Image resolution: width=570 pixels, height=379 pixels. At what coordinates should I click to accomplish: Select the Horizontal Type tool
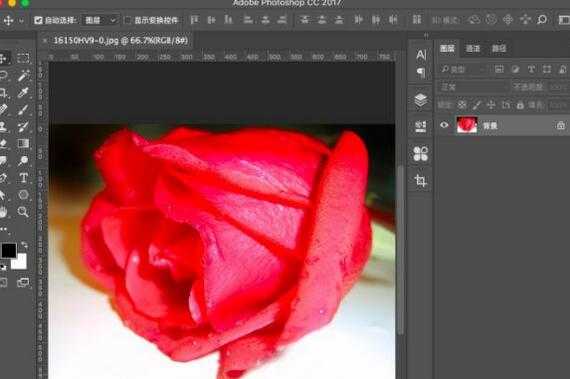(24, 178)
